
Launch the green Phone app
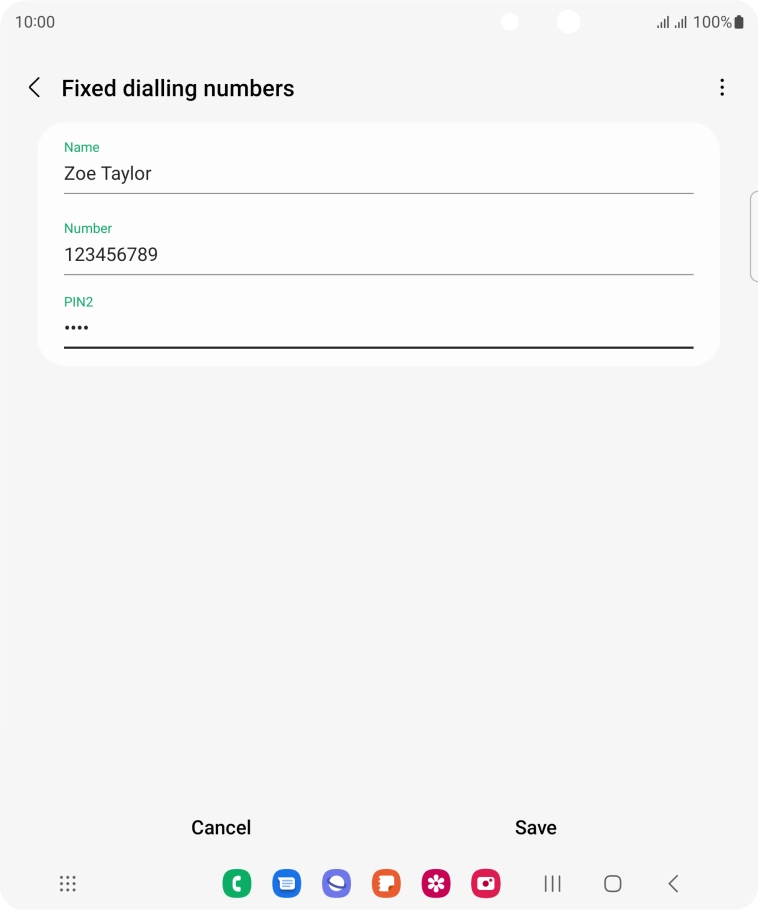237,883
